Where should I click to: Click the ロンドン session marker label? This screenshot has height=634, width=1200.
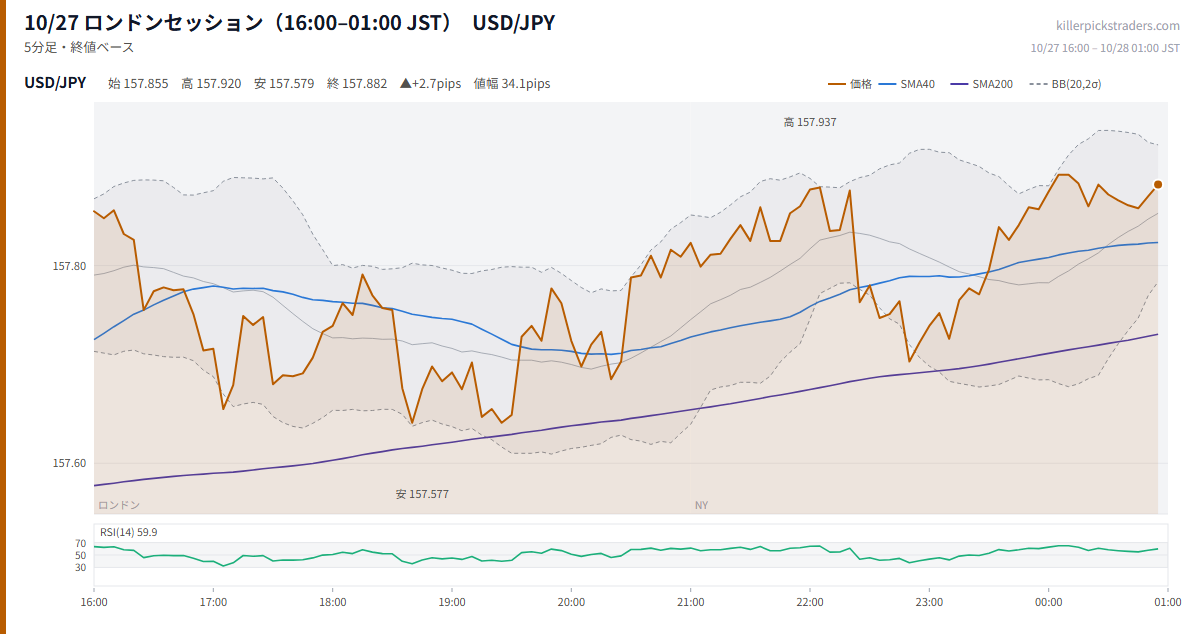(x=119, y=505)
